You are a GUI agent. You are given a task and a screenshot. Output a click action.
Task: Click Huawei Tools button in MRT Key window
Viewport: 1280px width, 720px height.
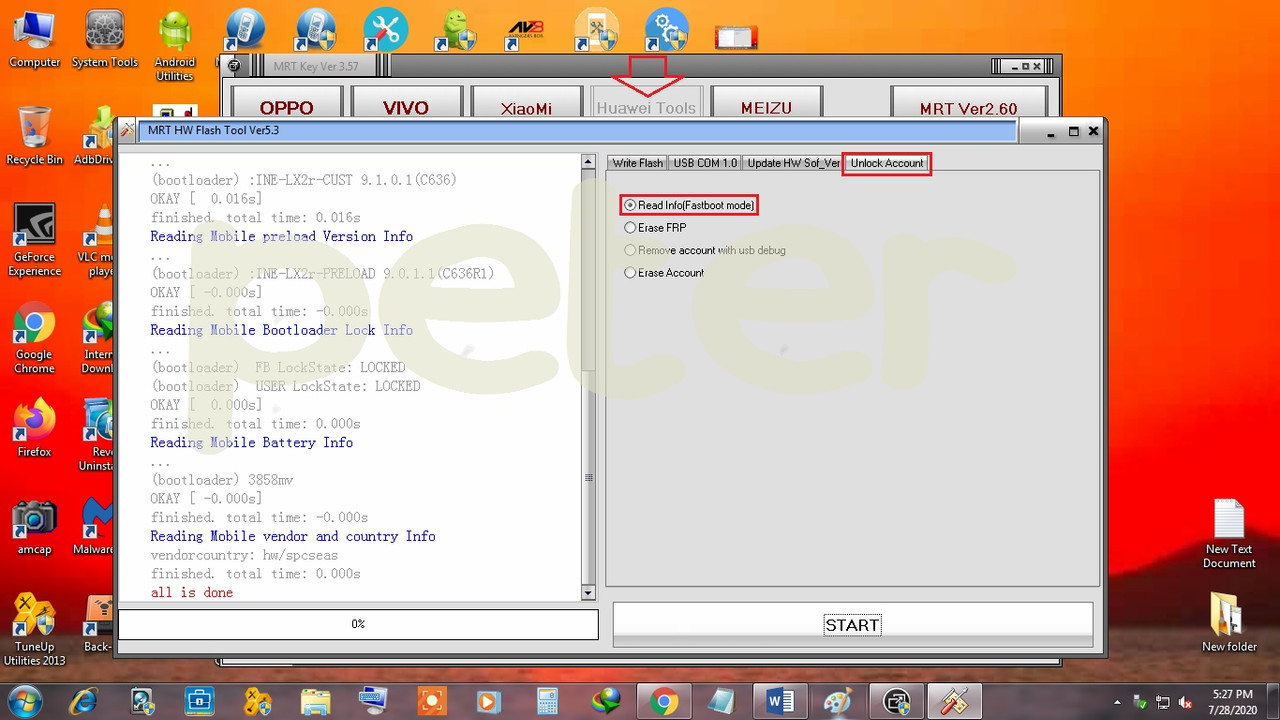(646, 107)
